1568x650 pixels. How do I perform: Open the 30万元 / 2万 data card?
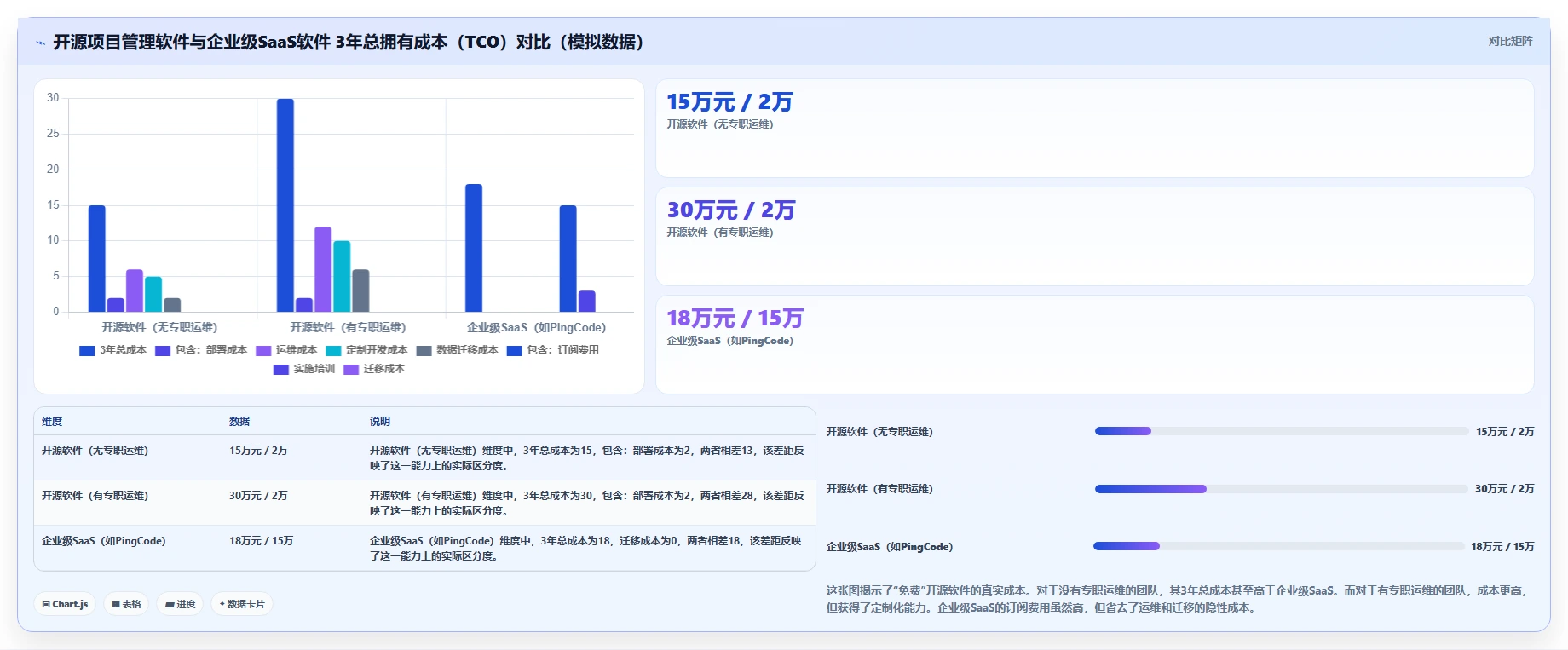point(1094,237)
